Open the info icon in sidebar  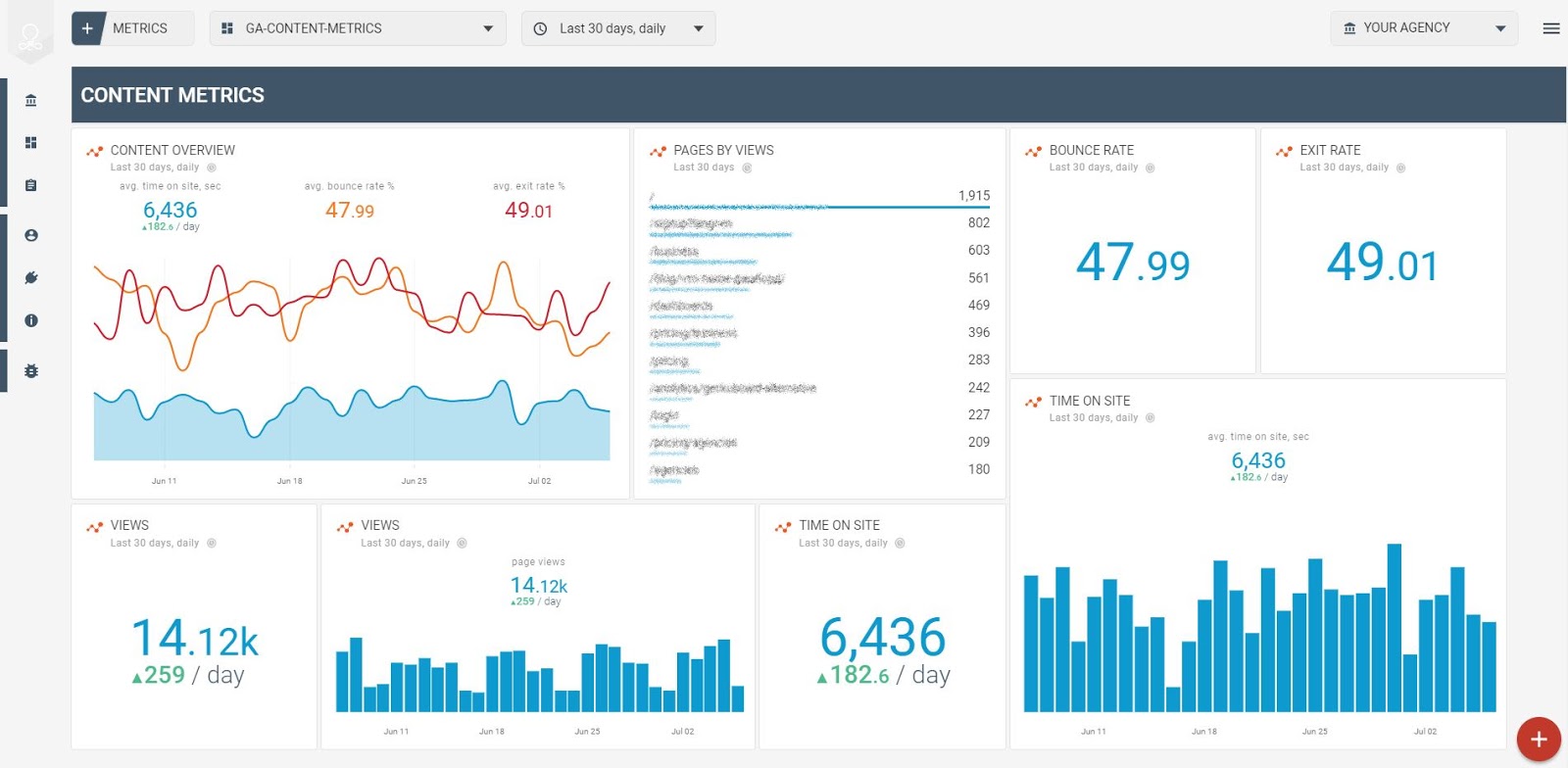click(x=31, y=320)
